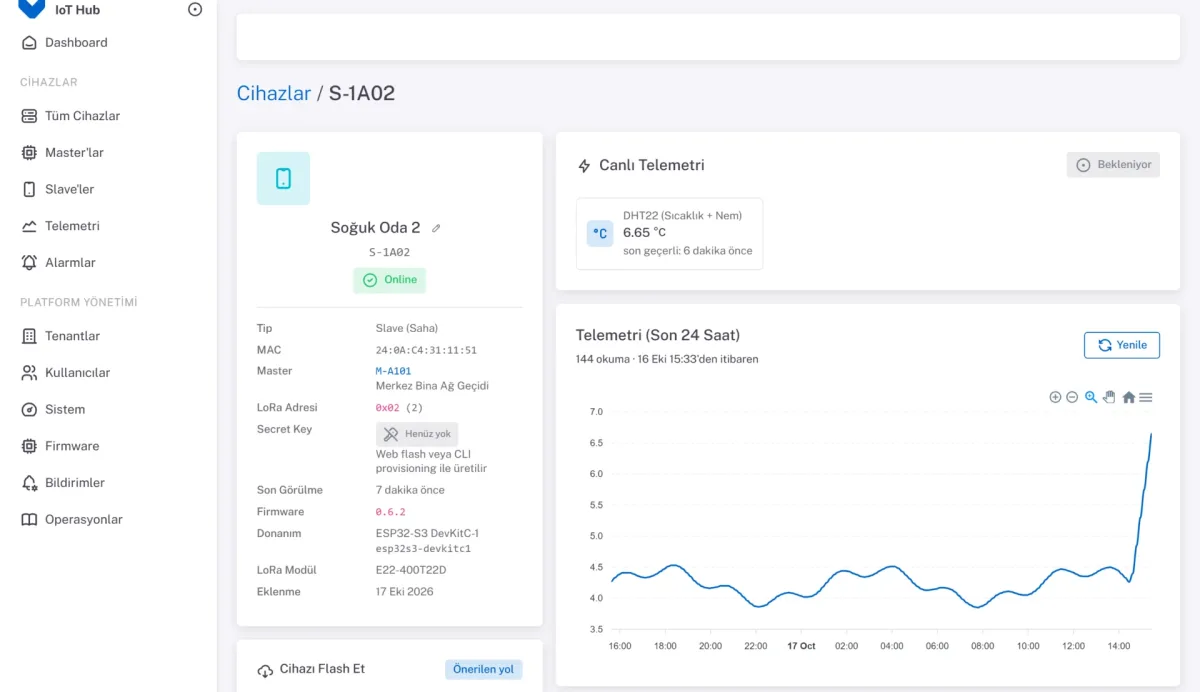This screenshot has height=692, width=1200.
Task: Reset the chart zoom with the home icon
Action: (1128, 397)
